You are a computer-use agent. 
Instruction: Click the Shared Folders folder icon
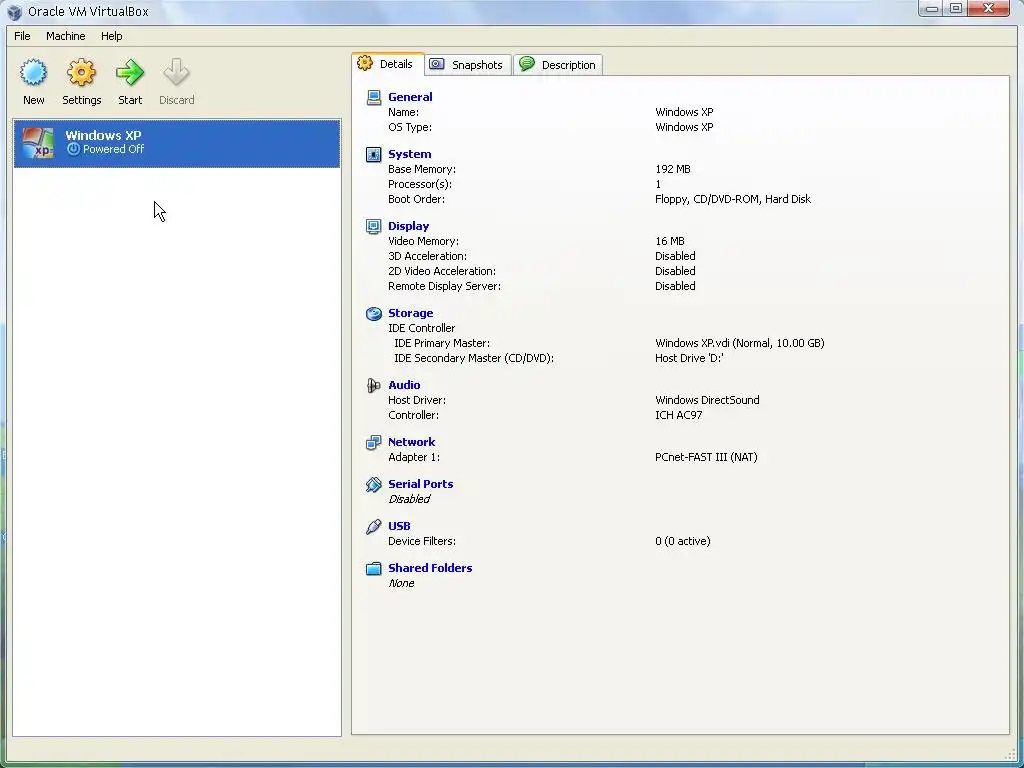[374, 568]
